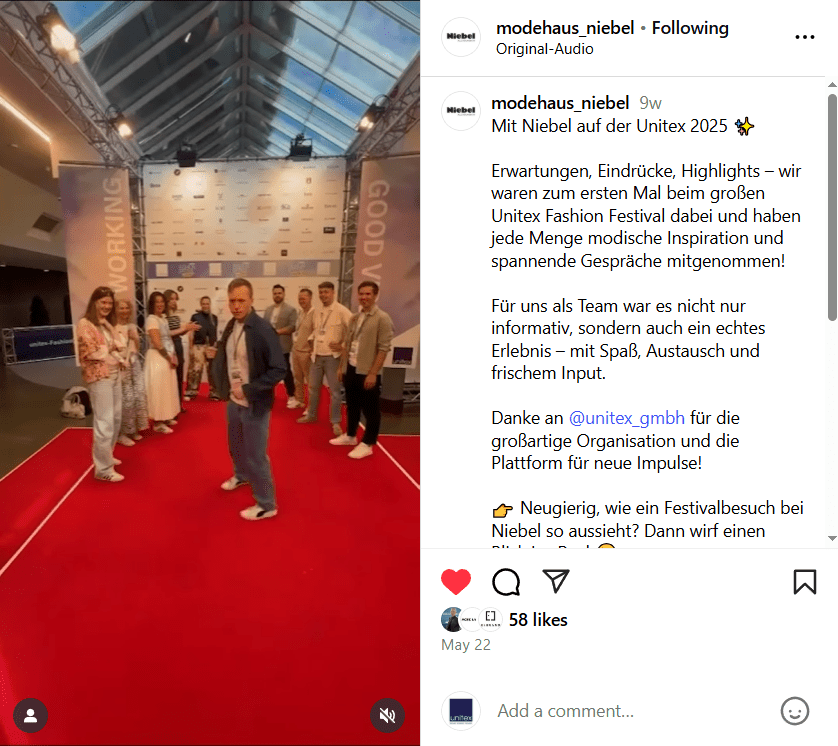
Task: Show tagged people icon on video
Action: (31, 715)
